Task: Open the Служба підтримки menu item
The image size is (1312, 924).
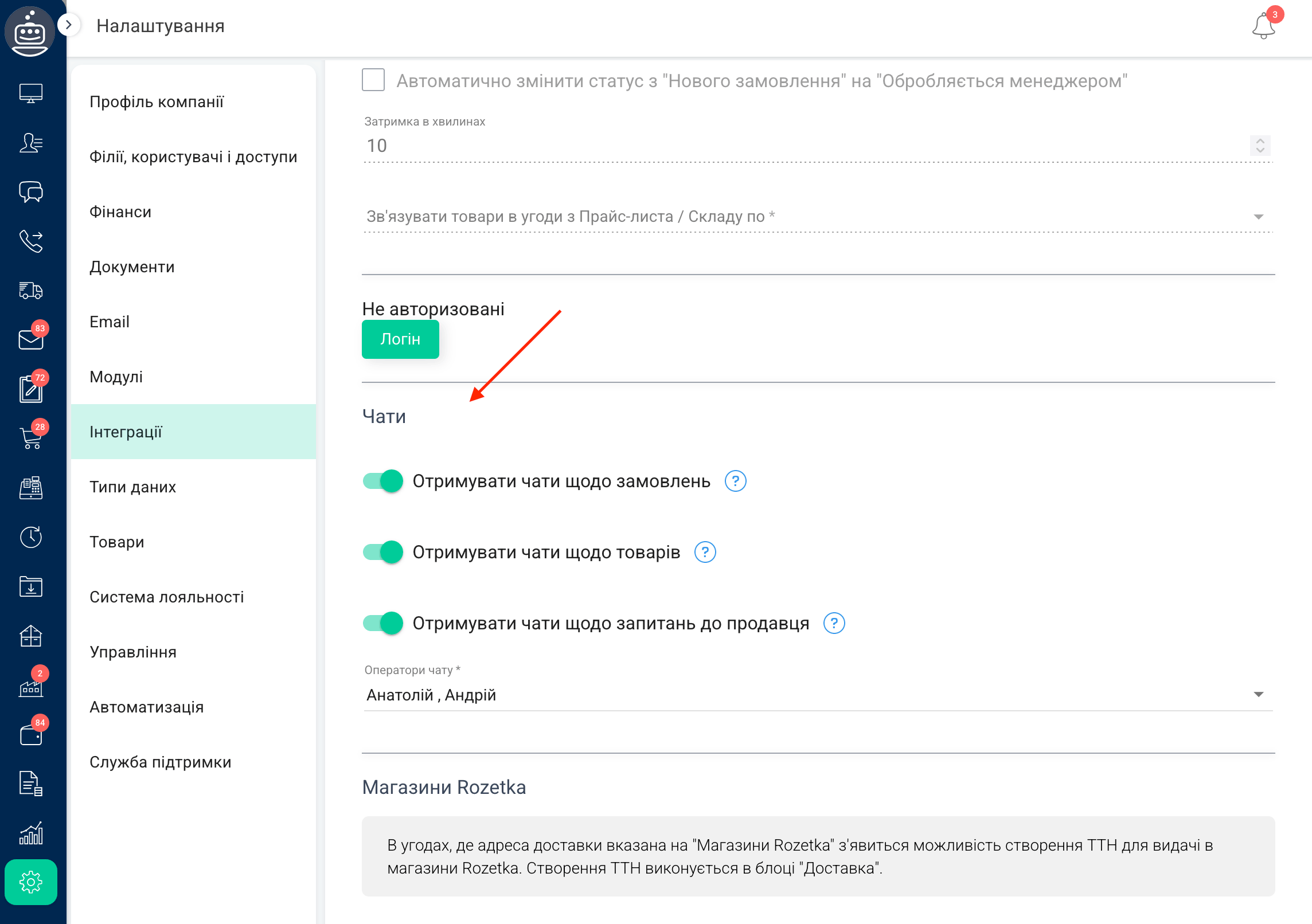Action: 160,762
